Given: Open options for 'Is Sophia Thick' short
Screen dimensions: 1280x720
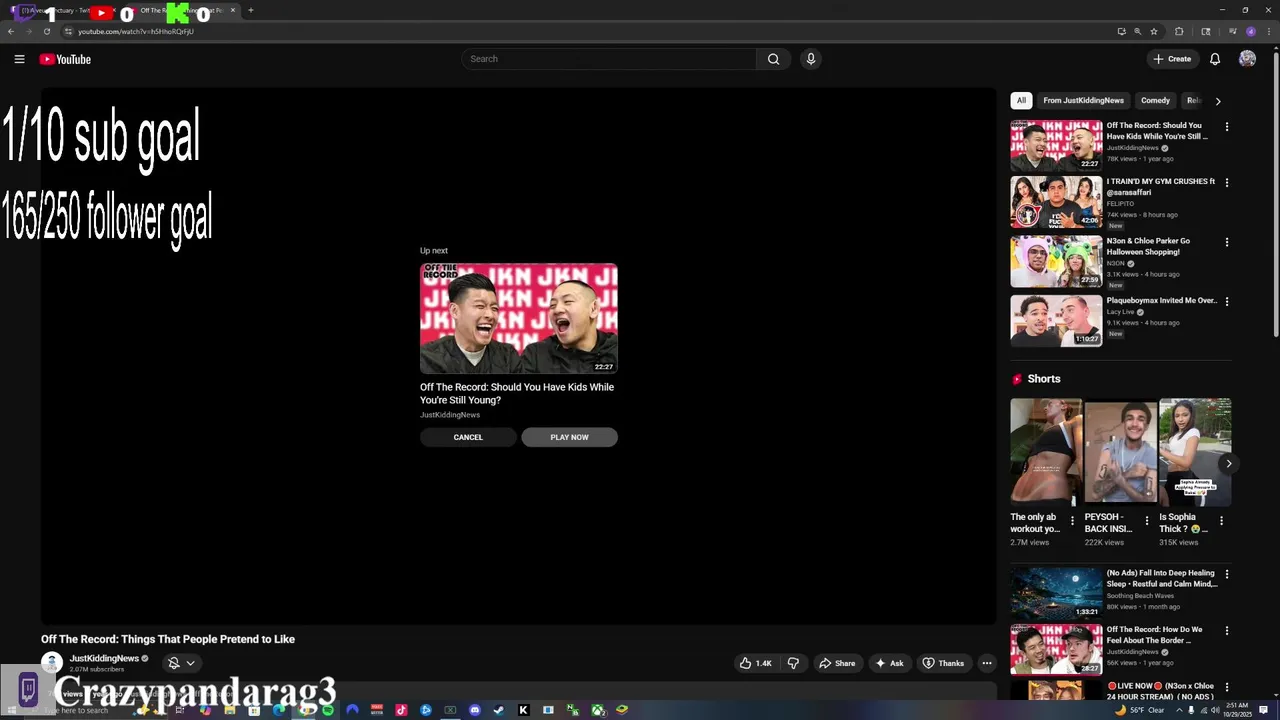Looking at the screenshot, I should tap(1221, 521).
